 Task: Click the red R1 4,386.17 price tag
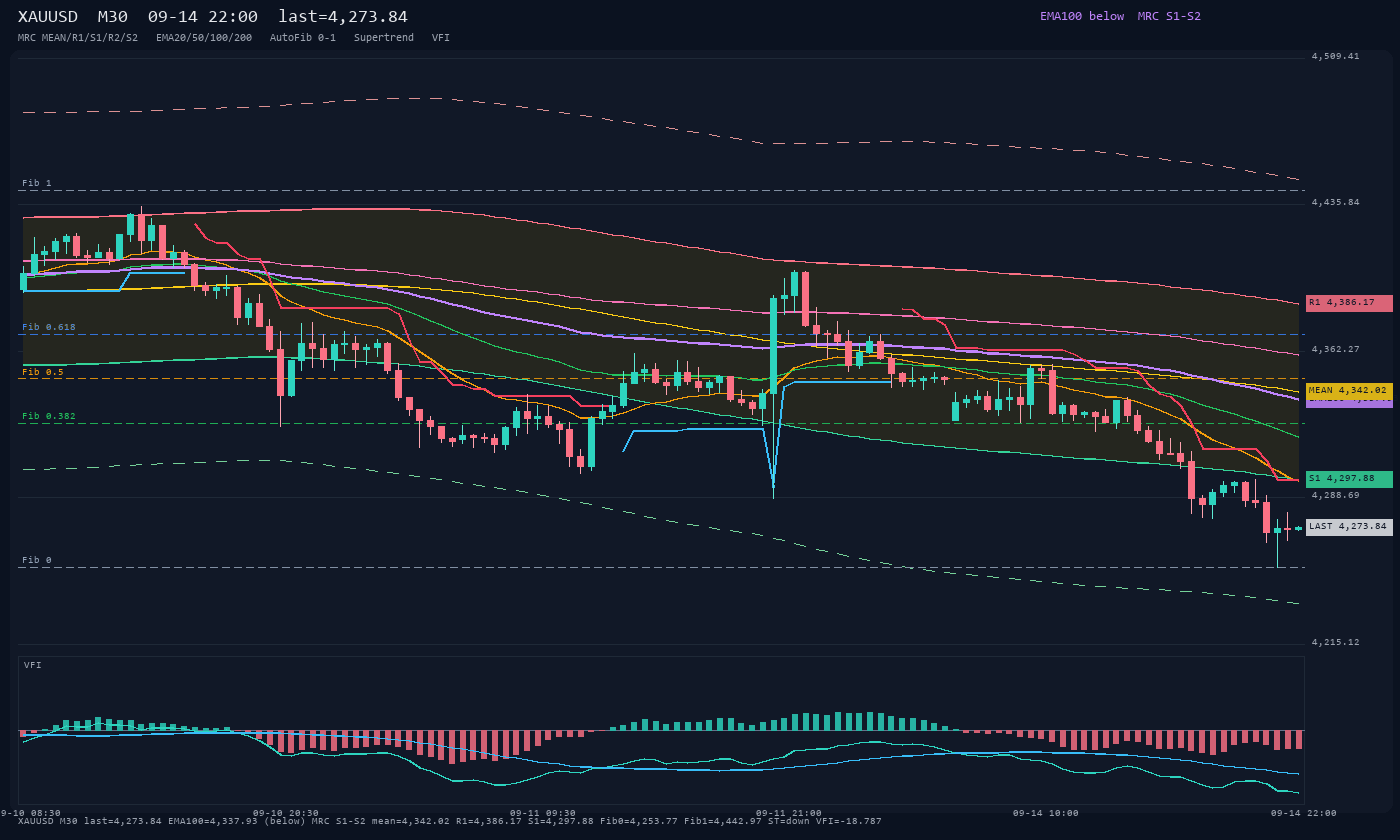pos(1349,303)
